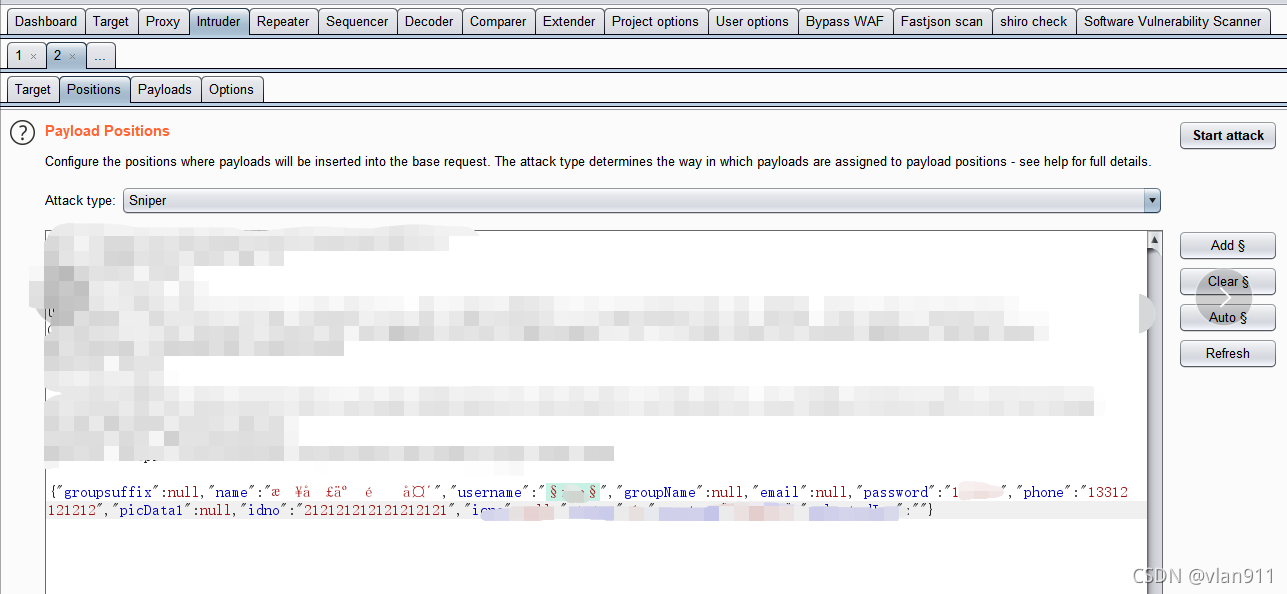
Task: Open the Bypass WAF tab
Action: pos(845,21)
